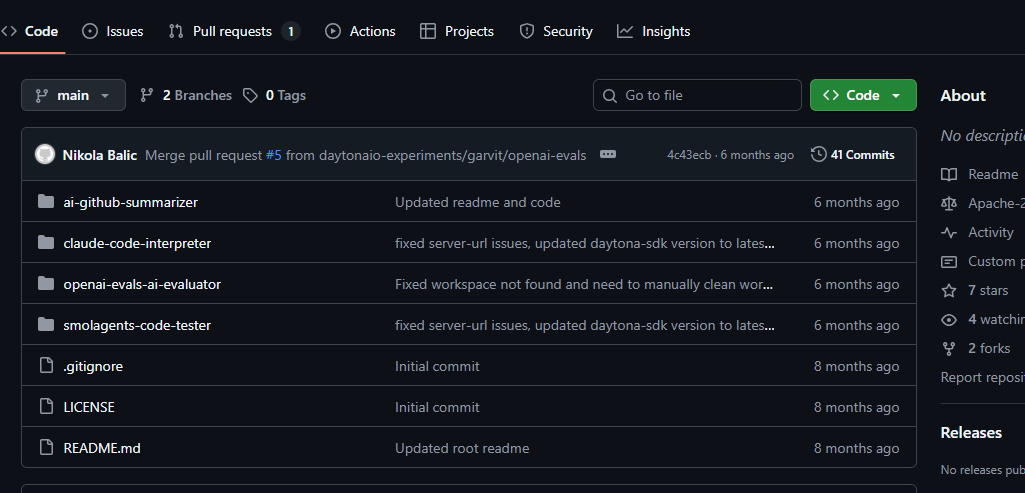
Task: Click the Security shield icon
Action: click(526, 31)
